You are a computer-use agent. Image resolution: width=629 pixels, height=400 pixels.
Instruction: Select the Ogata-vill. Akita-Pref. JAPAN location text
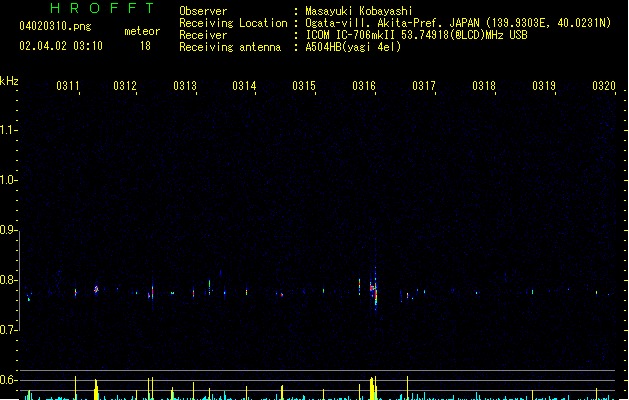tap(458, 23)
